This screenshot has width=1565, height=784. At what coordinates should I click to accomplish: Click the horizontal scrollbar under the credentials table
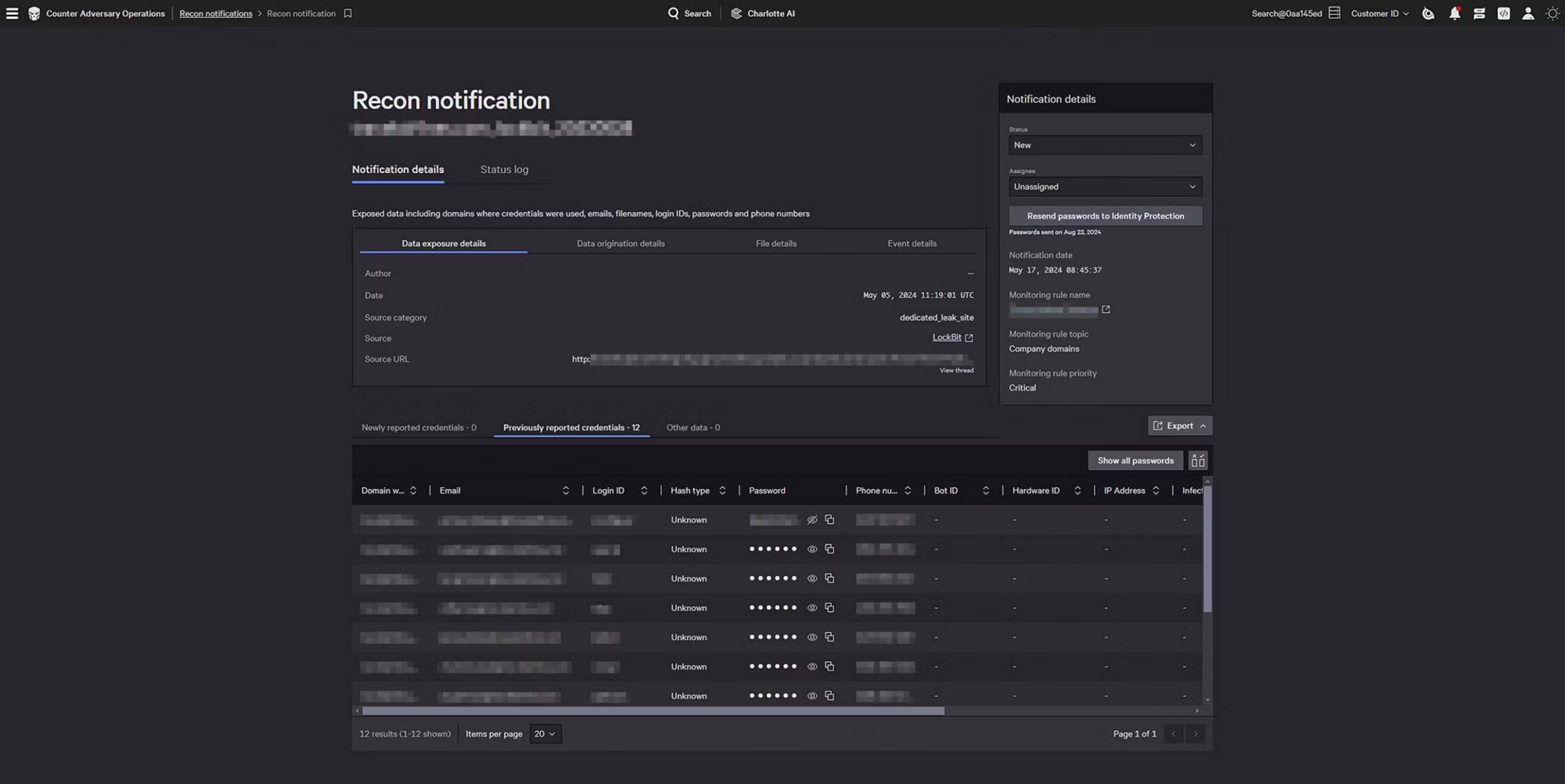653,711
